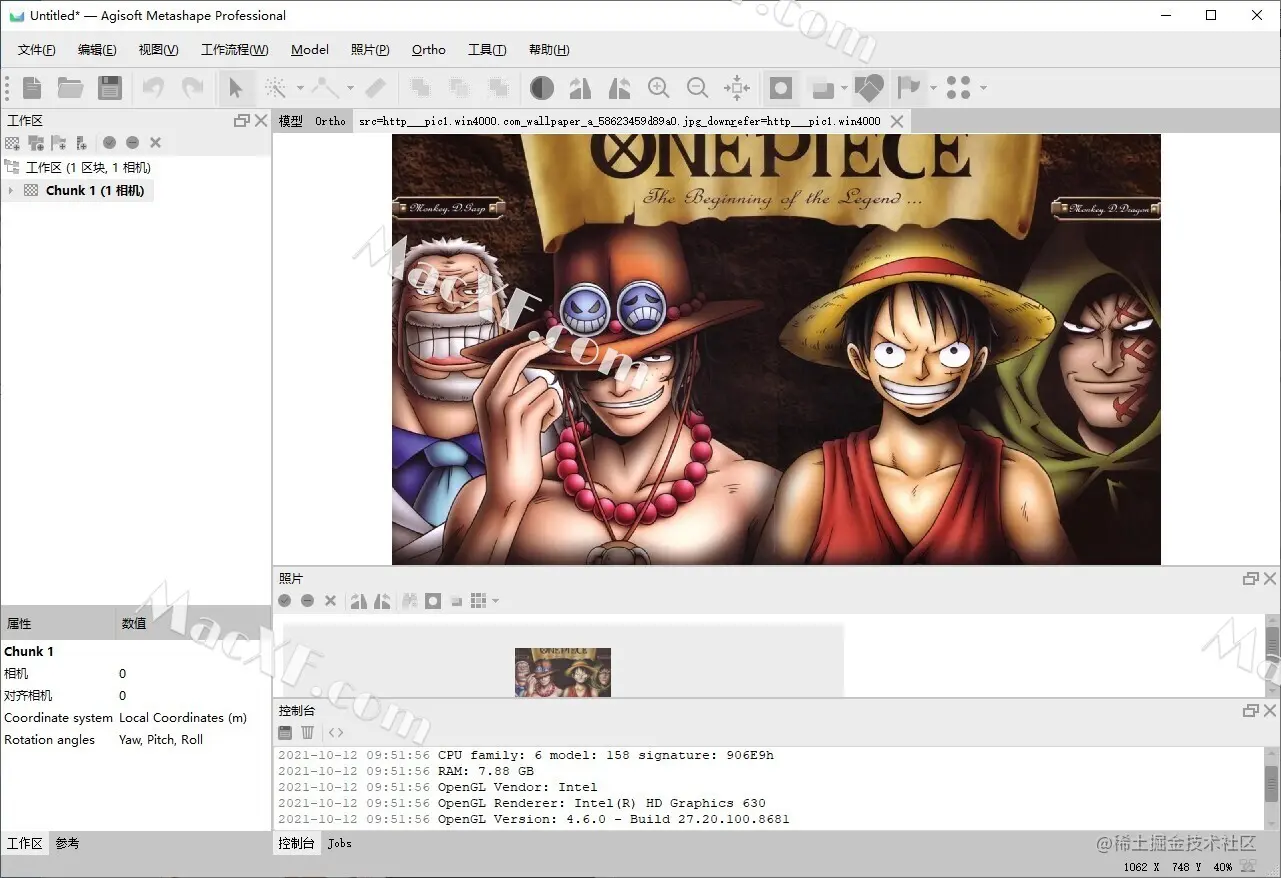Open the Model menu
The image size is (1281, 878).
310,50
